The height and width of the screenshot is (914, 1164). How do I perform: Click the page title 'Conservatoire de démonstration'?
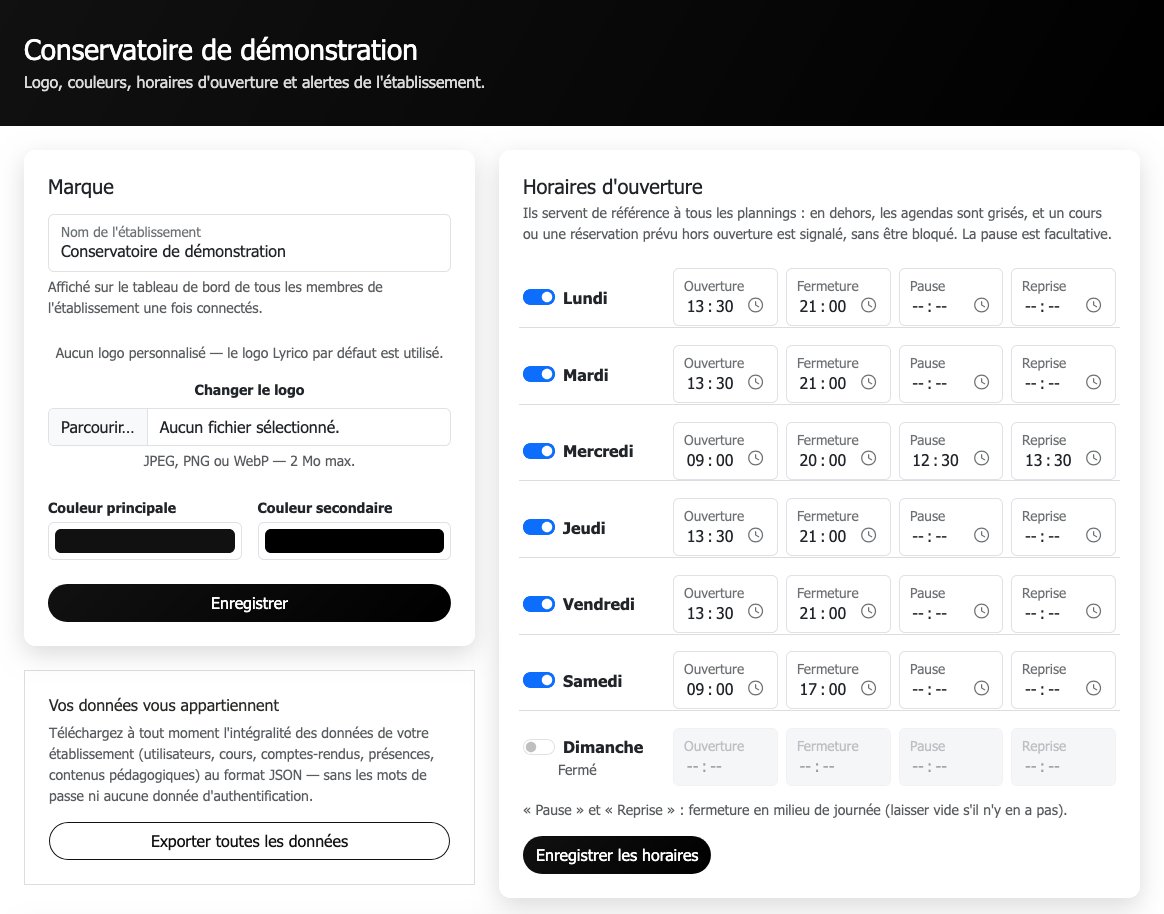[x=220, y=50]
